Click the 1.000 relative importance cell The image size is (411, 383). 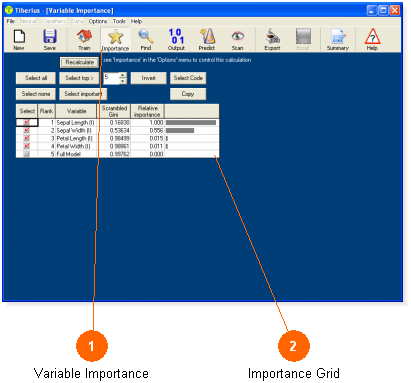[x=148, y=123]
